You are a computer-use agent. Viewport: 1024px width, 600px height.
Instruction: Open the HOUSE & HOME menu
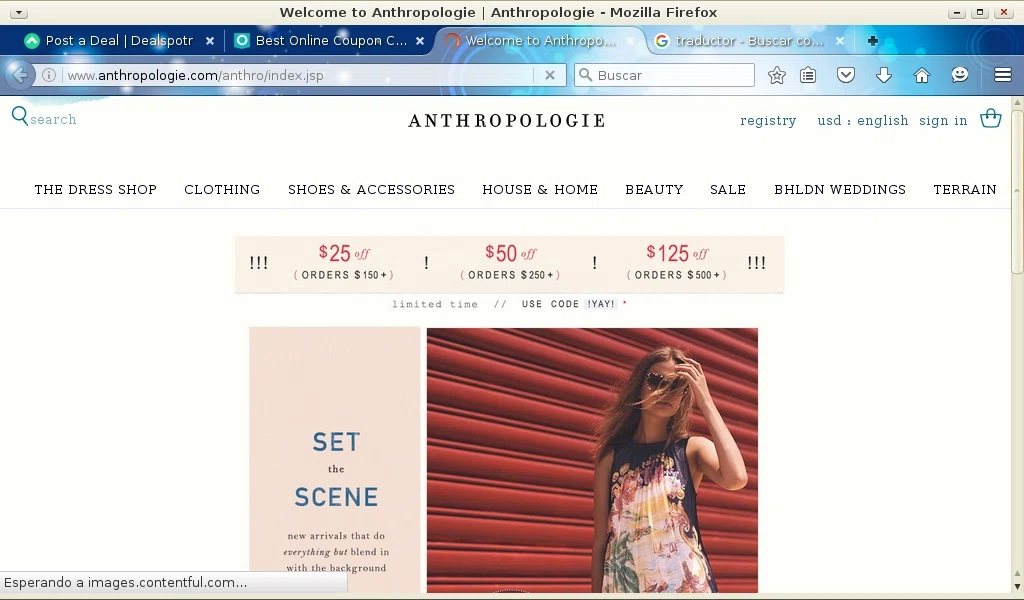click(540, 189)
